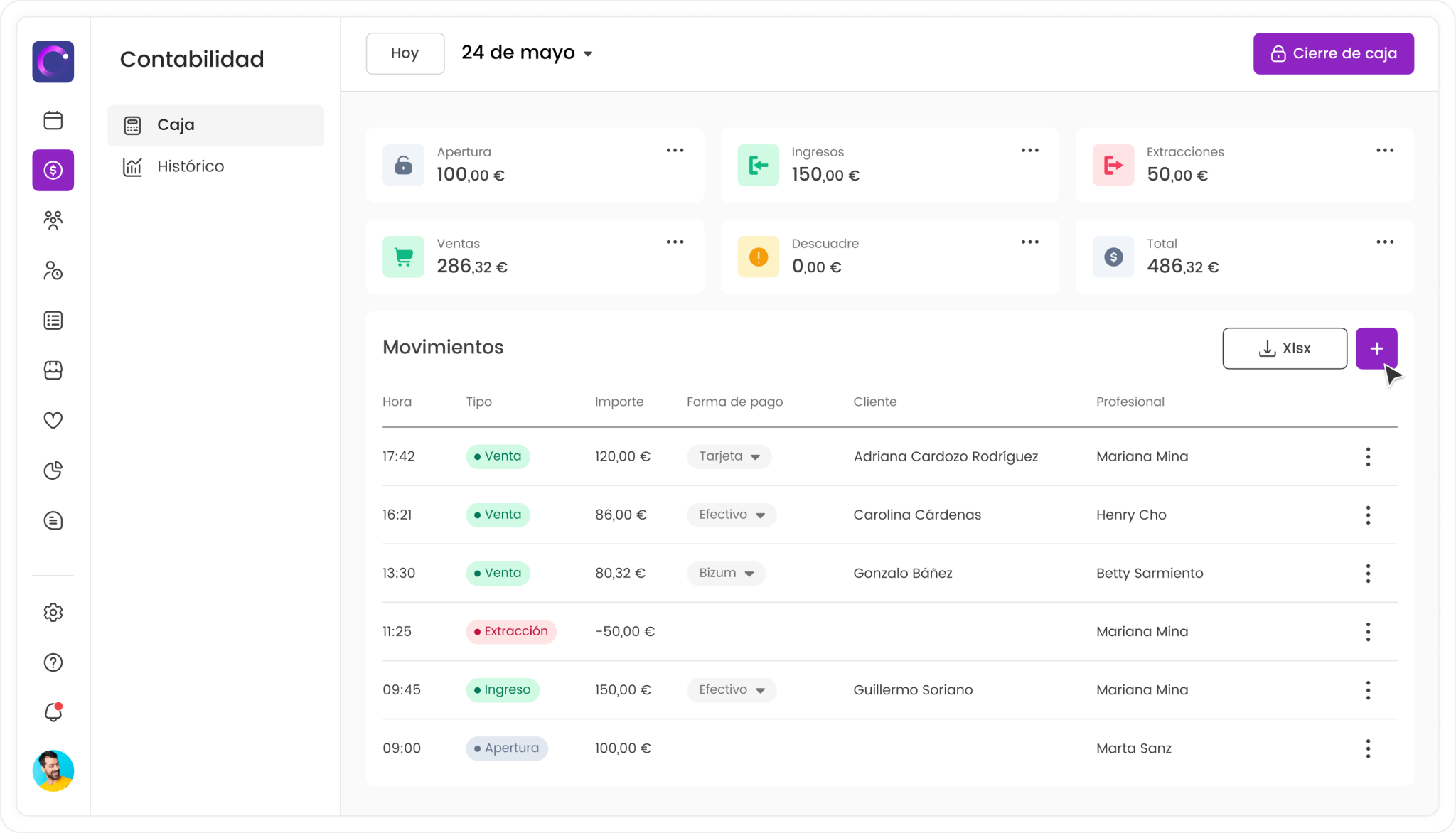Open the pie chart reports icon
Screen dimensions: 1456x833
click(x=53, y=471)
